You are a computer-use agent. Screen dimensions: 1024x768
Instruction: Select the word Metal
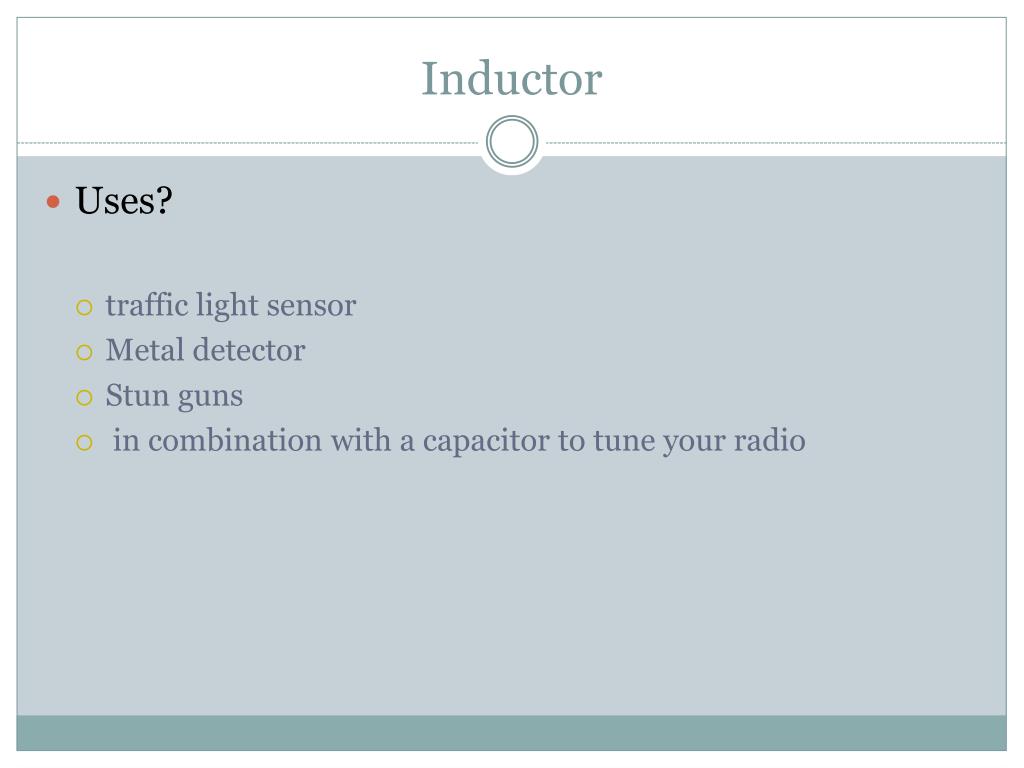pyautogui.click(x=145, y=350)
